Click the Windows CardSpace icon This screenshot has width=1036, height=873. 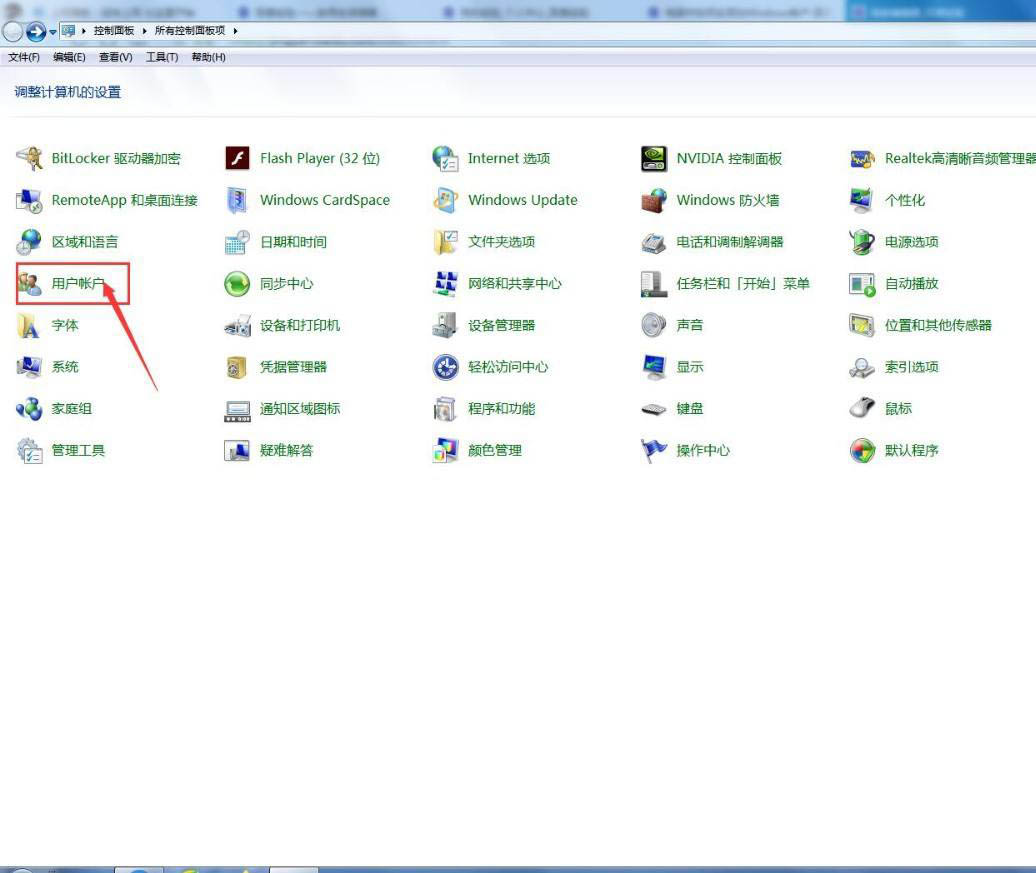(237, 200)
